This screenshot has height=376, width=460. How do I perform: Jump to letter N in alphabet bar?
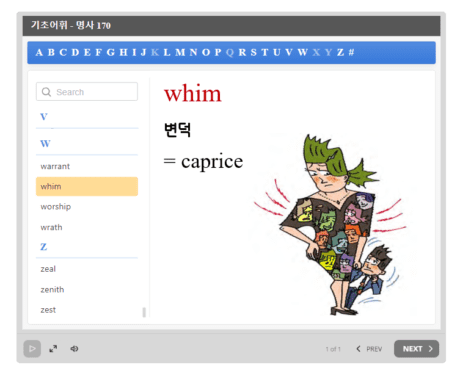(x=194, y=53)
